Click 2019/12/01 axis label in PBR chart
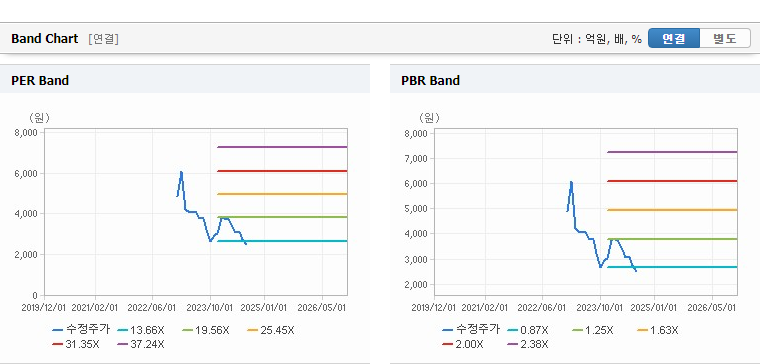 [434, 308]
